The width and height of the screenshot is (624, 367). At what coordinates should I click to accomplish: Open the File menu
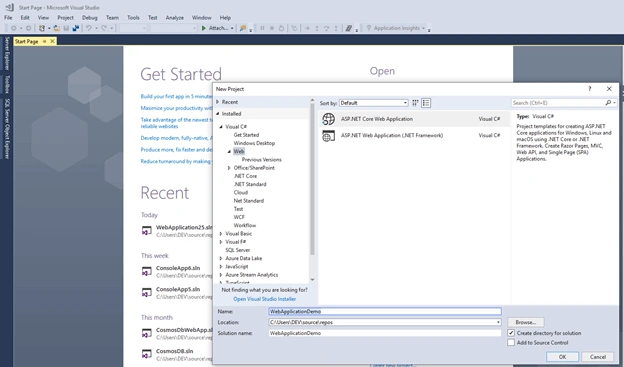click(8, 18)
